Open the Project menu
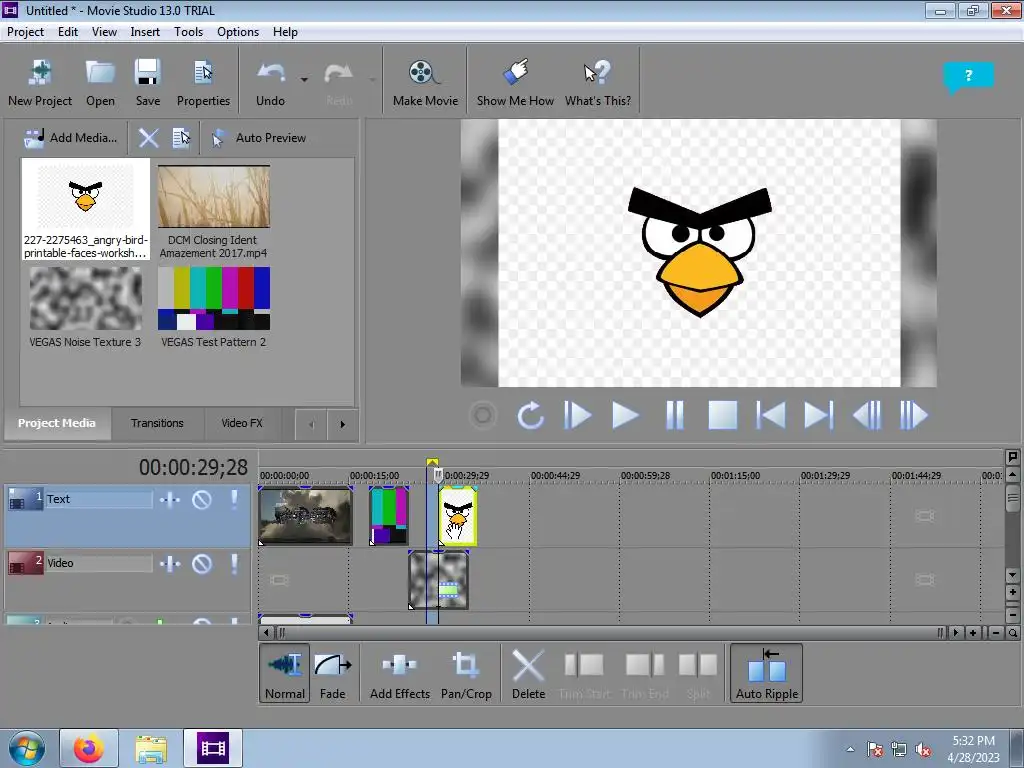This screenshot has width=1024, height=768. 25,32
